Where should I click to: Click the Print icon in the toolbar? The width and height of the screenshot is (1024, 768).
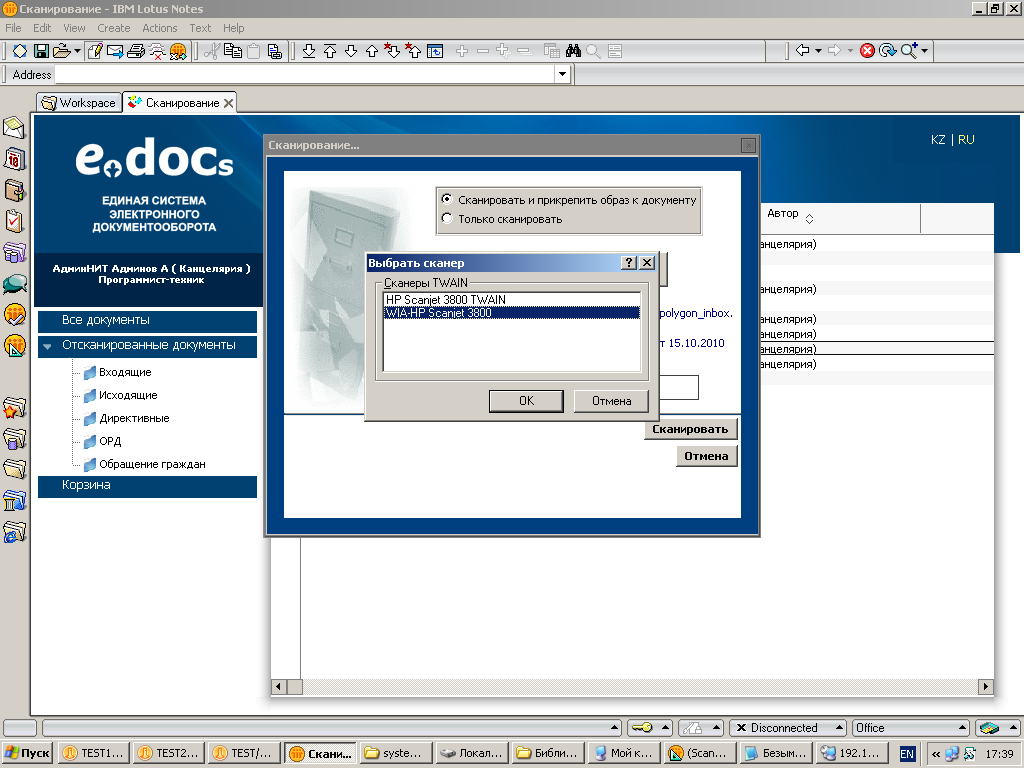(136, 51)
